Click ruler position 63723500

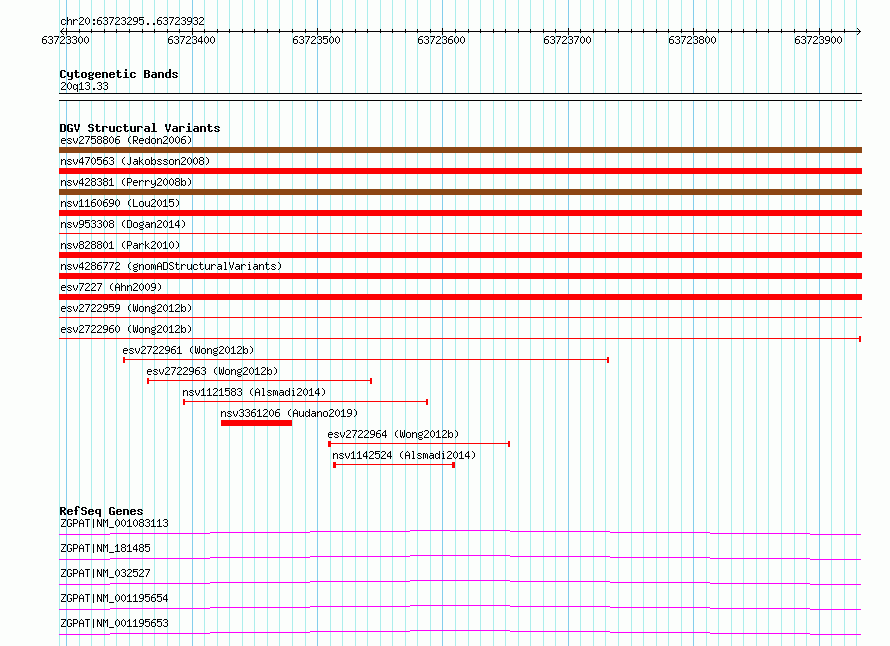316,40
